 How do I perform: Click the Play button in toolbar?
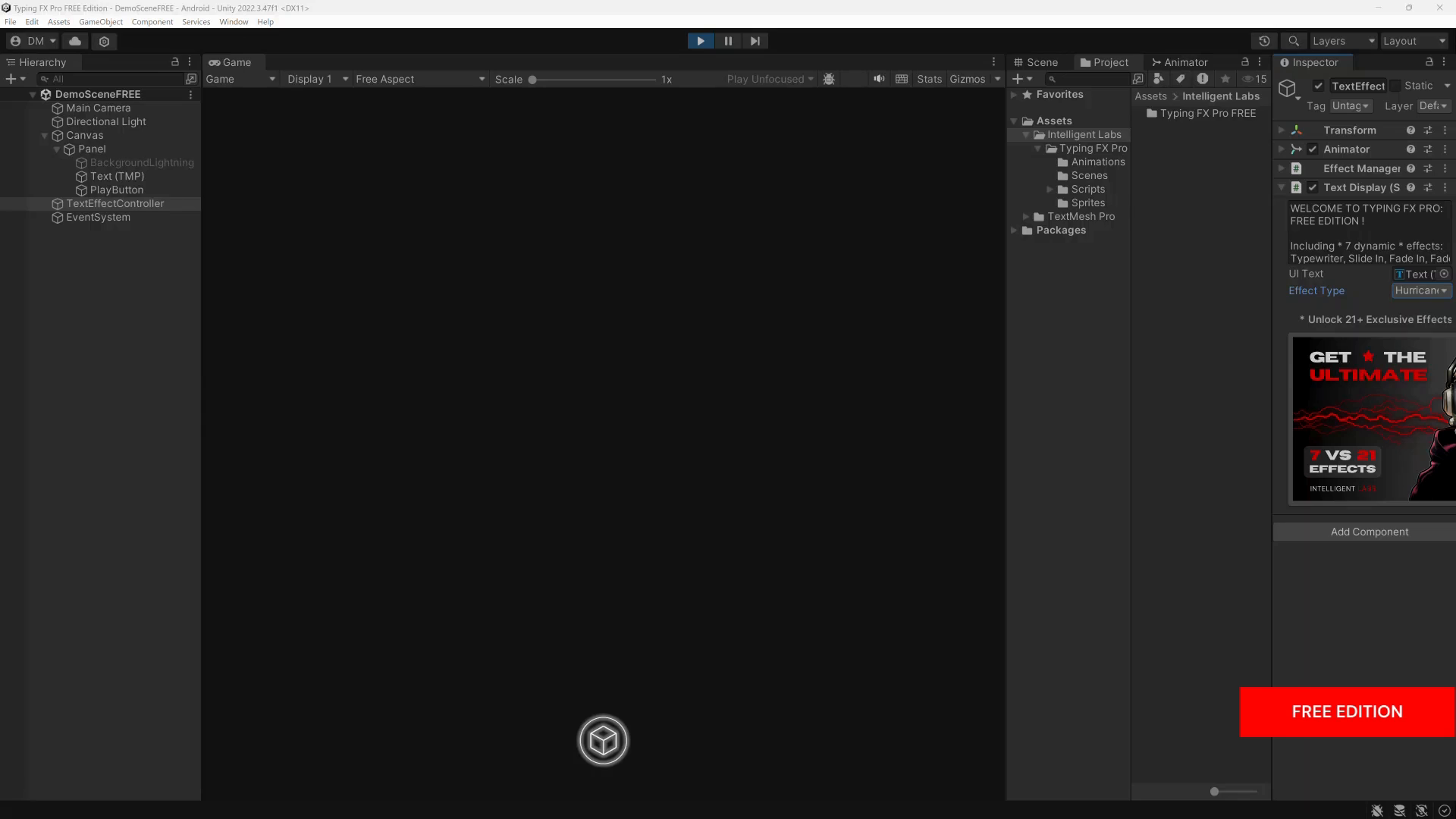coord(701,41)
